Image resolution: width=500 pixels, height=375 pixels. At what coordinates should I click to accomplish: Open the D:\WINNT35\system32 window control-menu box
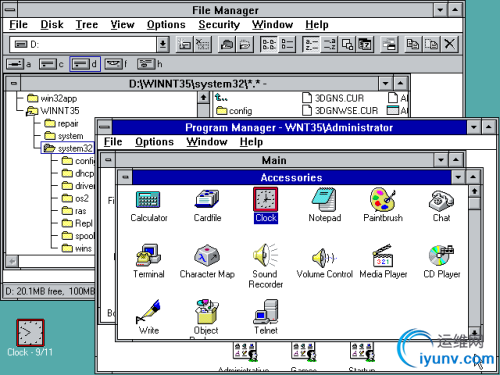click(14, 83)
